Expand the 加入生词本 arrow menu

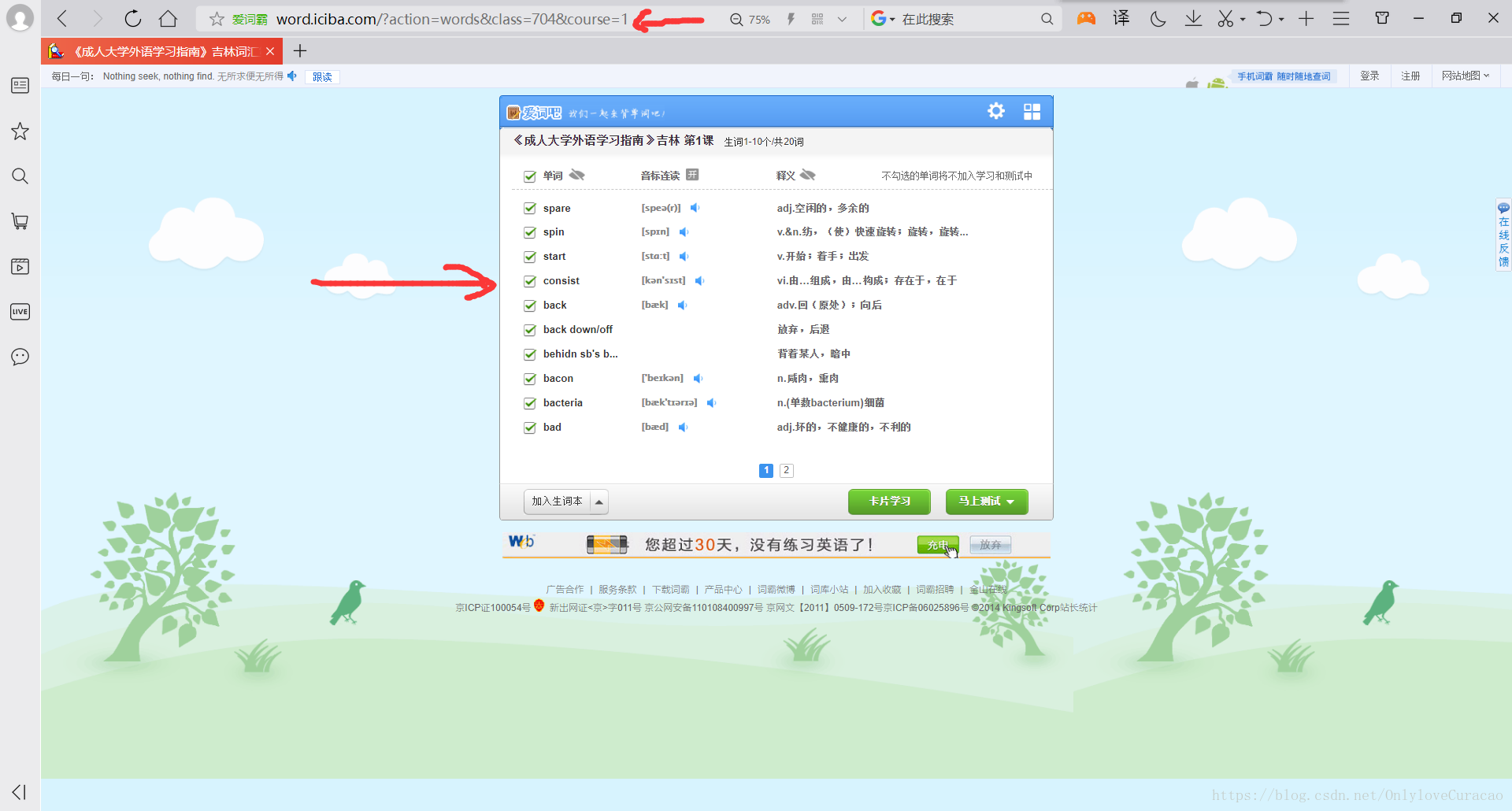coord(599,502)
